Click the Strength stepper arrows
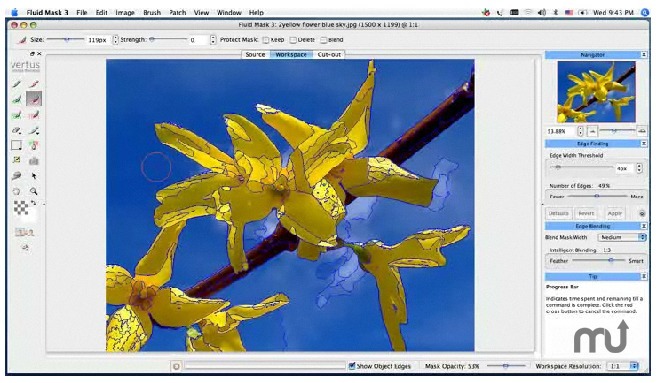This screenshot has width=659, height=383. (x=213, y=40)
